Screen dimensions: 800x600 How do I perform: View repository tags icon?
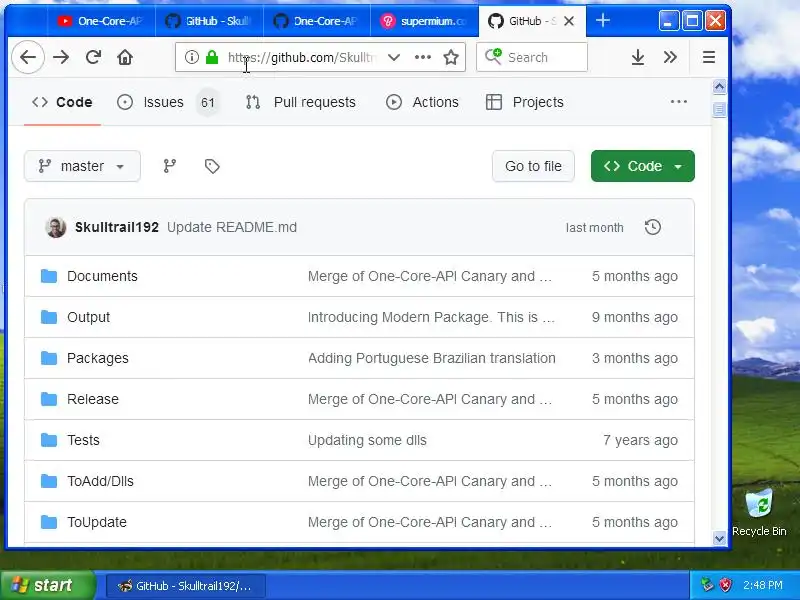click(x=212, y=166)
